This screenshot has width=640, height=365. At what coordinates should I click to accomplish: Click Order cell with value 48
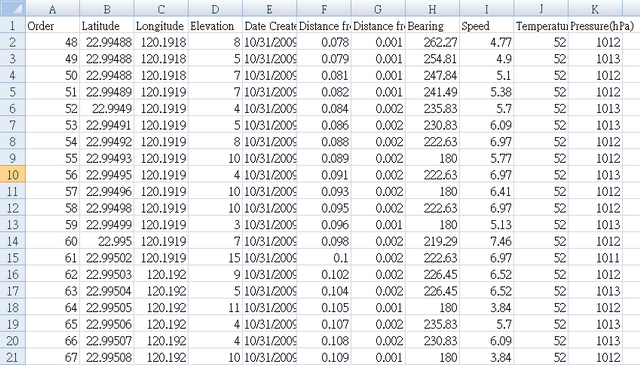(53, 42)
